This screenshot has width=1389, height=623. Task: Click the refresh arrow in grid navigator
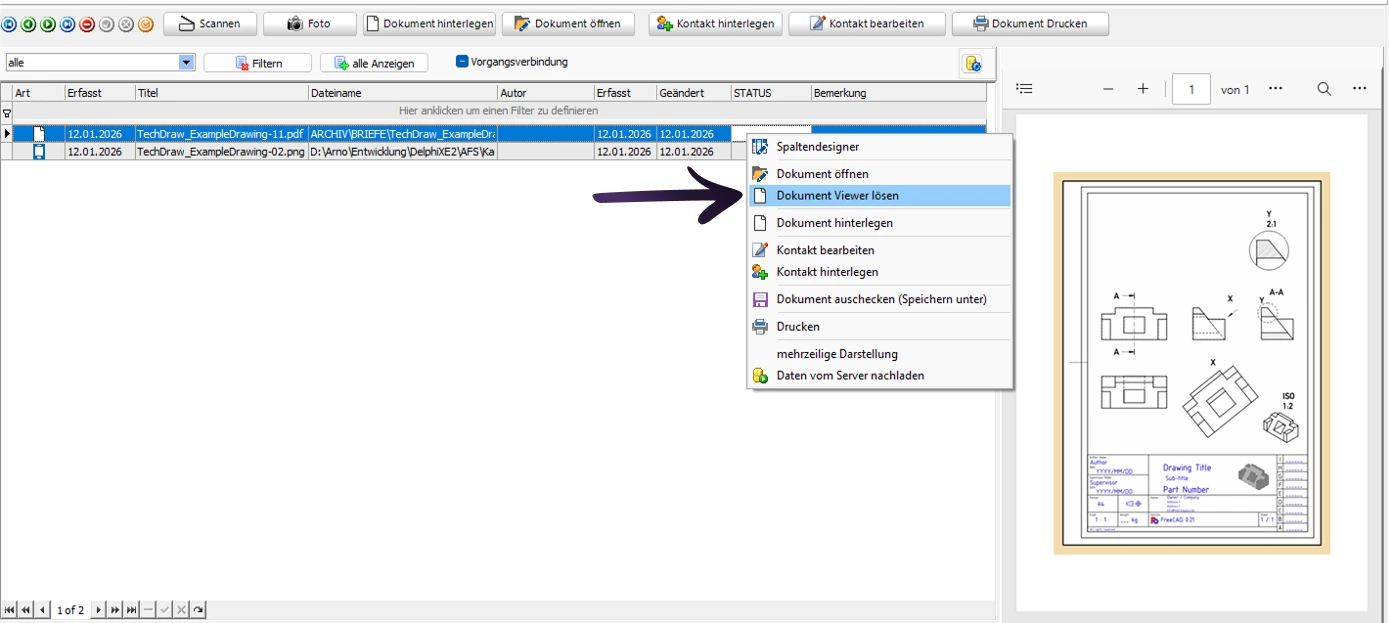point(198,610)
